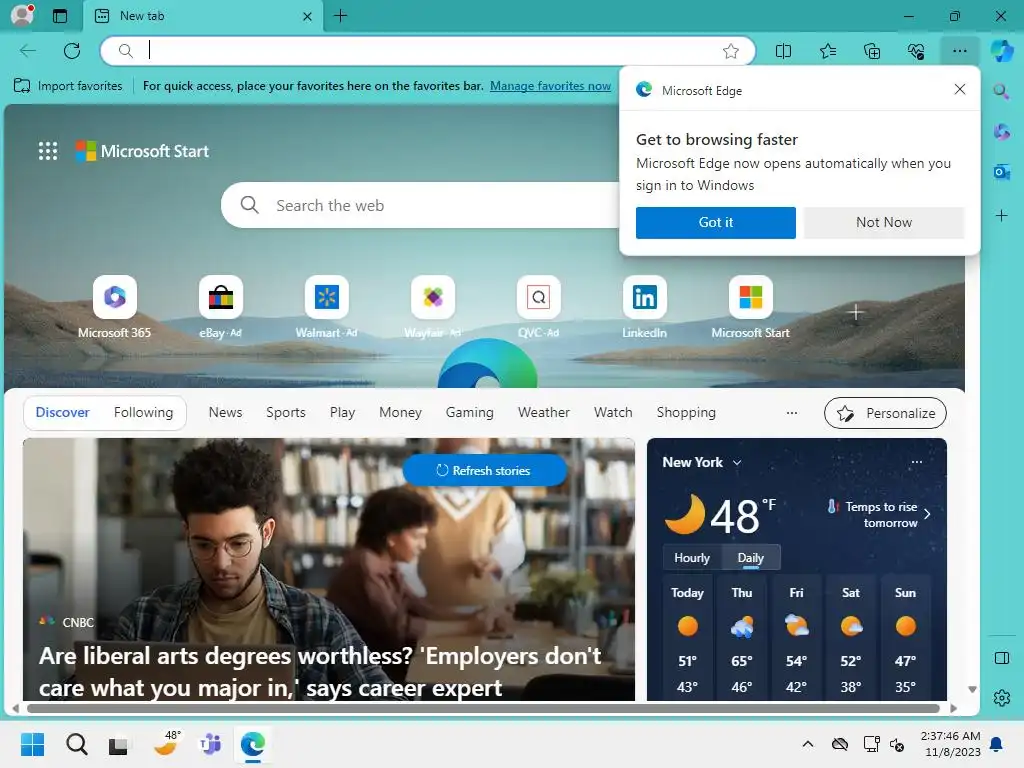
Task: Open the notifications bell
Action: click(997, 744)
